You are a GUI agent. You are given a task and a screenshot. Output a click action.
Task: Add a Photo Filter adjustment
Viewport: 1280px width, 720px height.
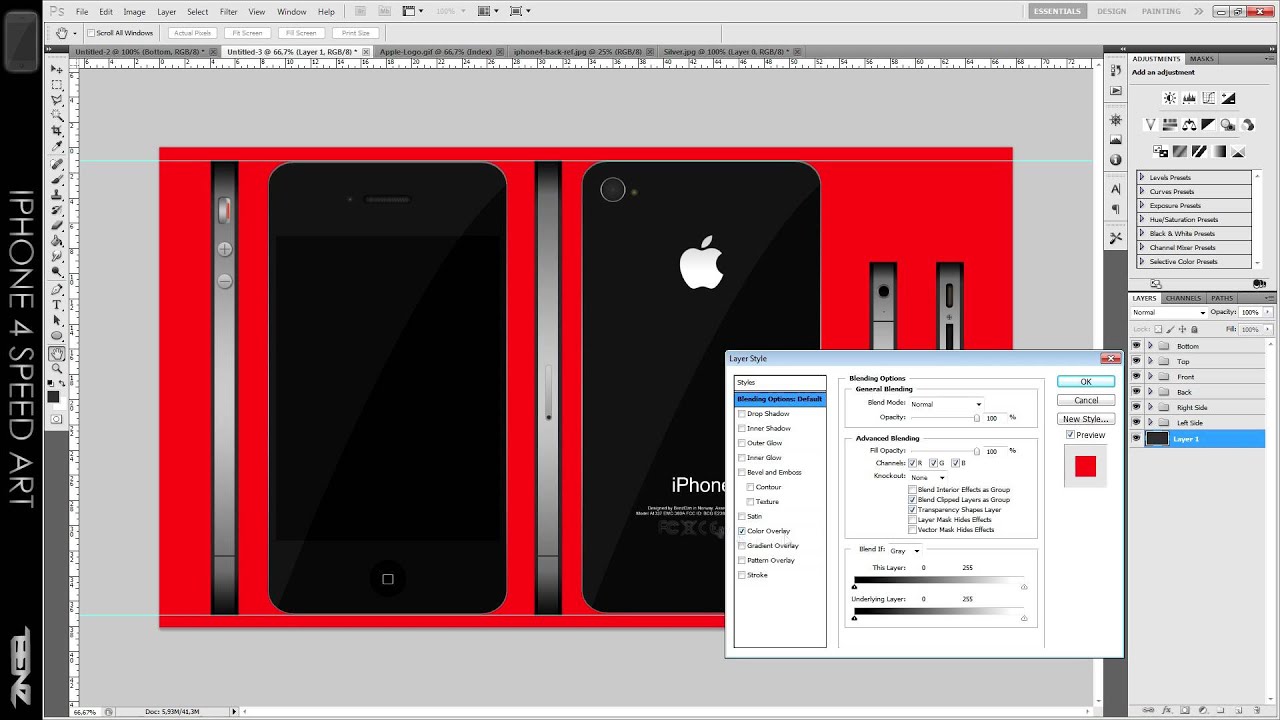[x=1228, y=125]
